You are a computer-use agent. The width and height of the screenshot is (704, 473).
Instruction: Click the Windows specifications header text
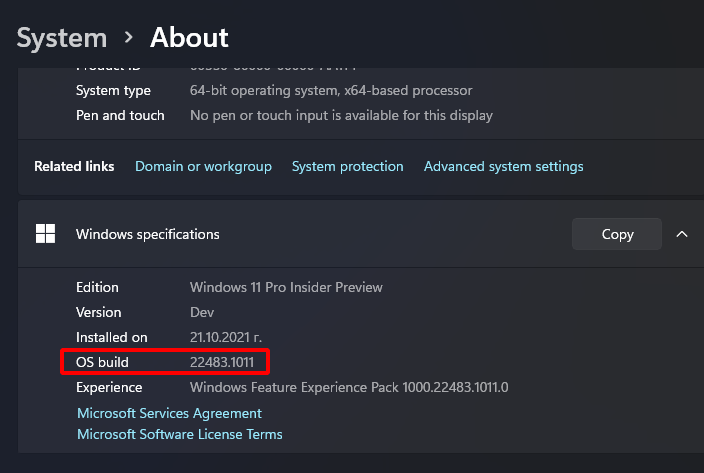coord(148,234)
